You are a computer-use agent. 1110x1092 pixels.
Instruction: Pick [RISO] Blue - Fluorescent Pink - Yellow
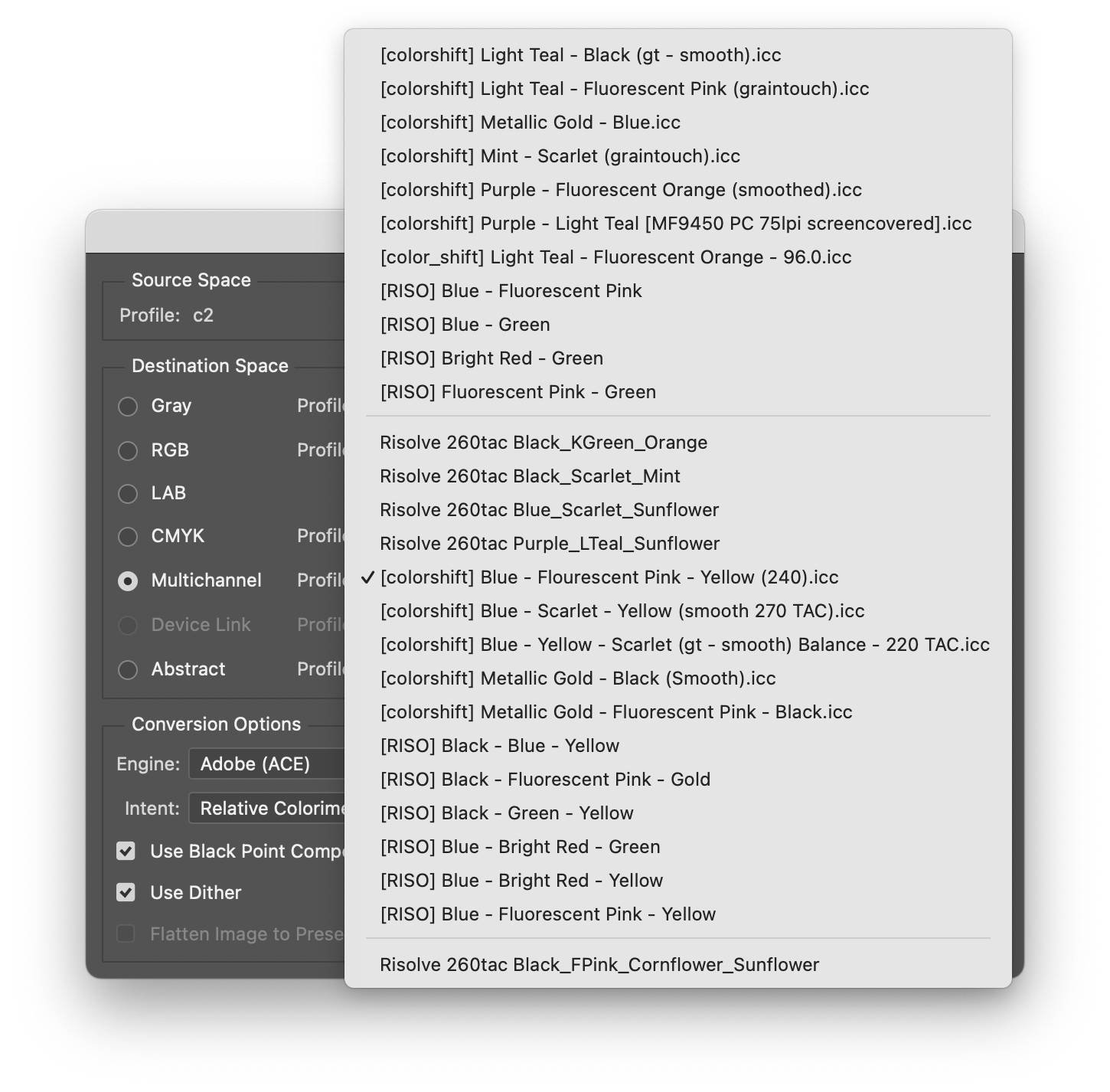click(678, 914)
